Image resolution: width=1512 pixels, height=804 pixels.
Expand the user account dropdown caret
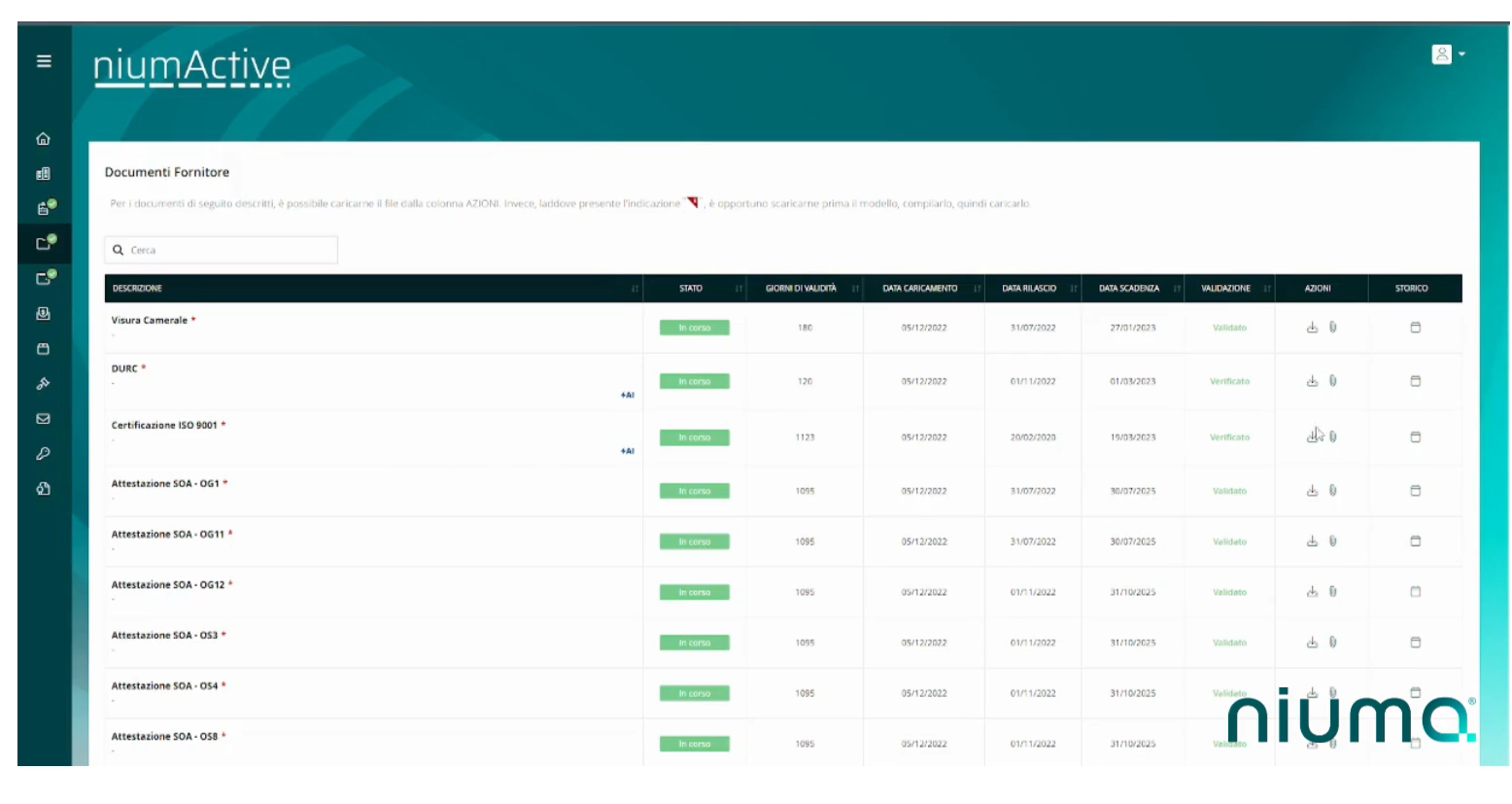[1461, 54]
